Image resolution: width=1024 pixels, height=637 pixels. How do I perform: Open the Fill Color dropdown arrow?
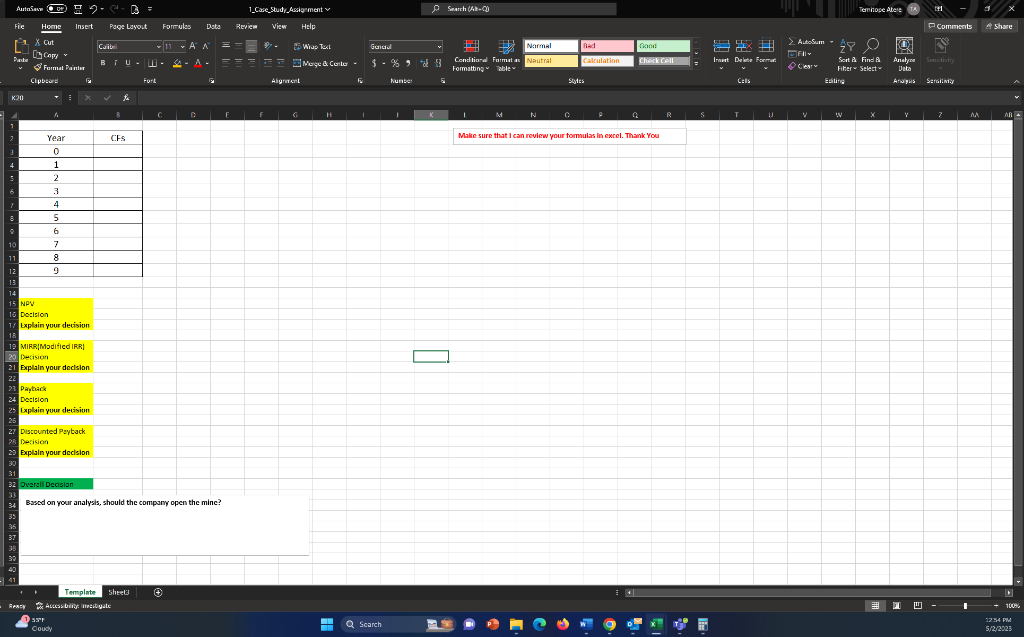click(x=187, y=63)
